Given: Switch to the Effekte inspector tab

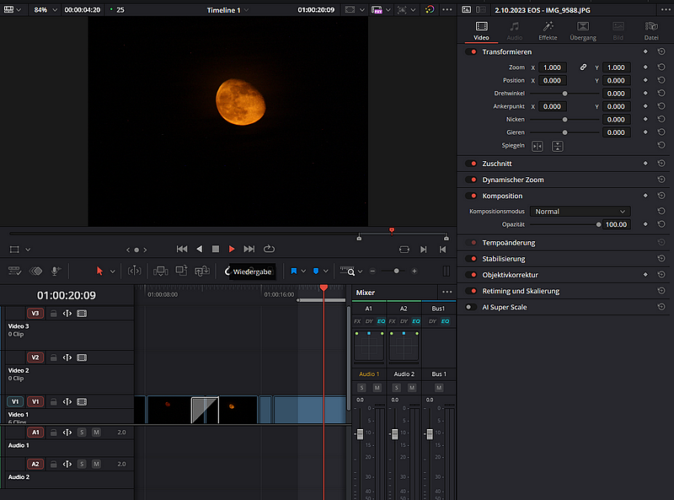Looking at the screenshot, I should point(547,31).
